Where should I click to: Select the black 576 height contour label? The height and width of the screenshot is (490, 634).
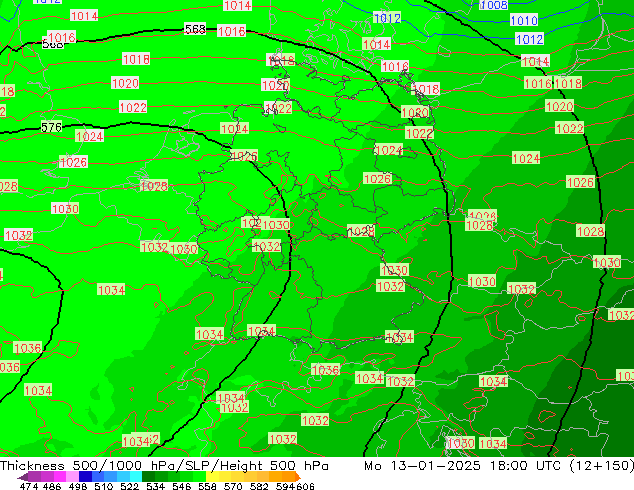pos(51,127)
